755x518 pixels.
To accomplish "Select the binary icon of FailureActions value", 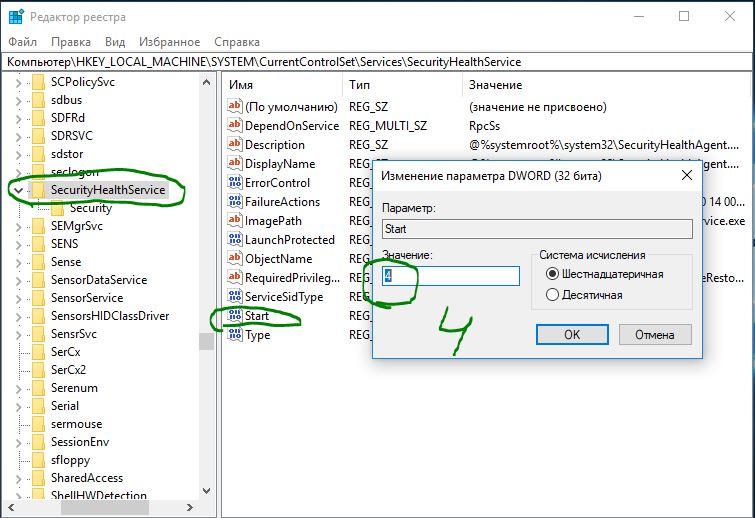I will (x=234, y=201).
